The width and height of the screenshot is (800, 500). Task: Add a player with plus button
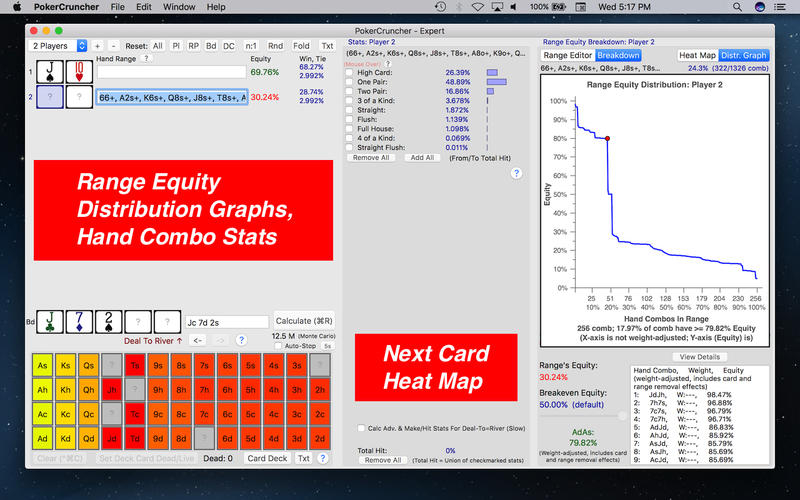97,46
